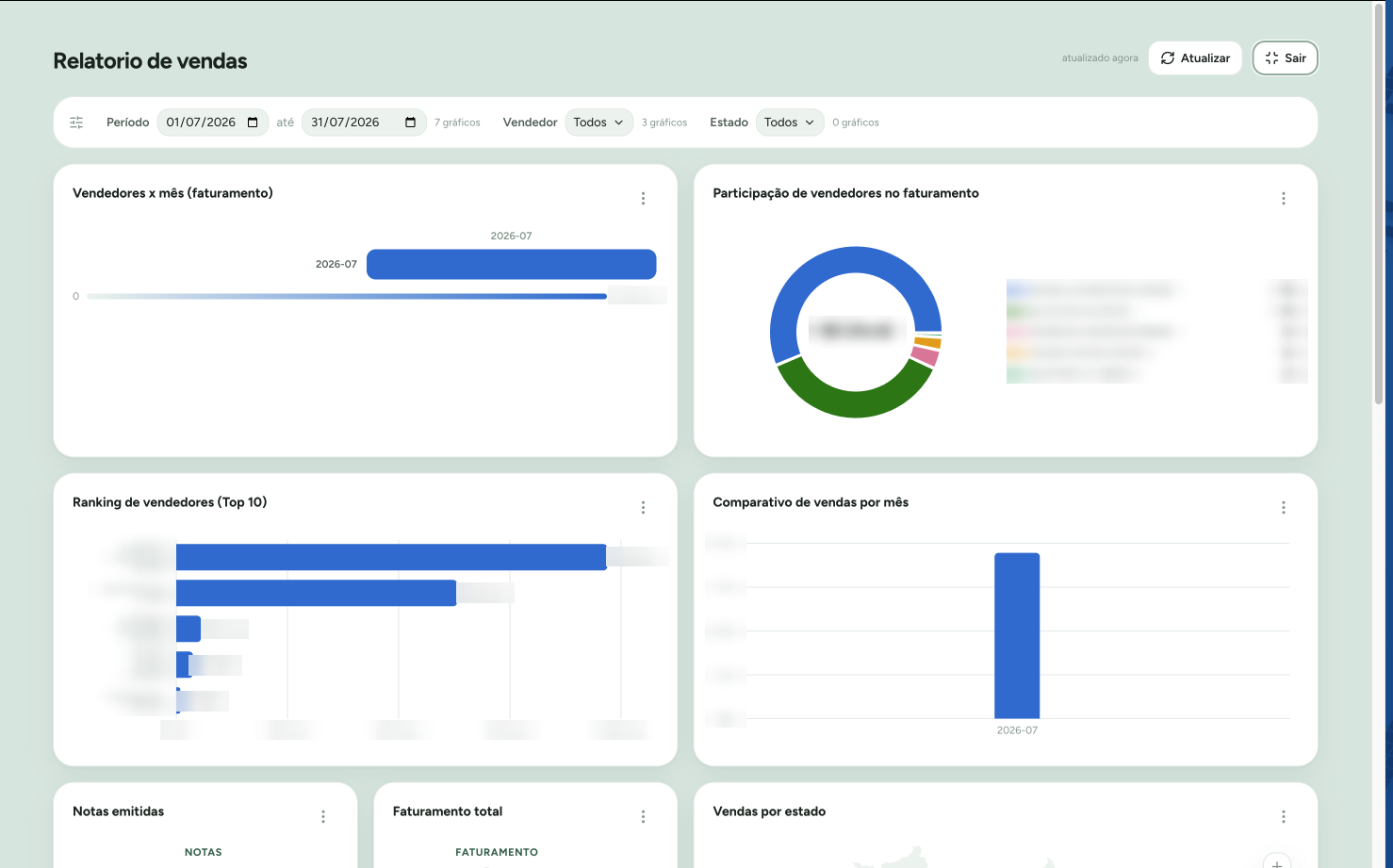Image resolution: width=1393 pixels, height=868 pixels.
Task: Open options menu for Notas emitidas card
Action: [x=322, y=816]
